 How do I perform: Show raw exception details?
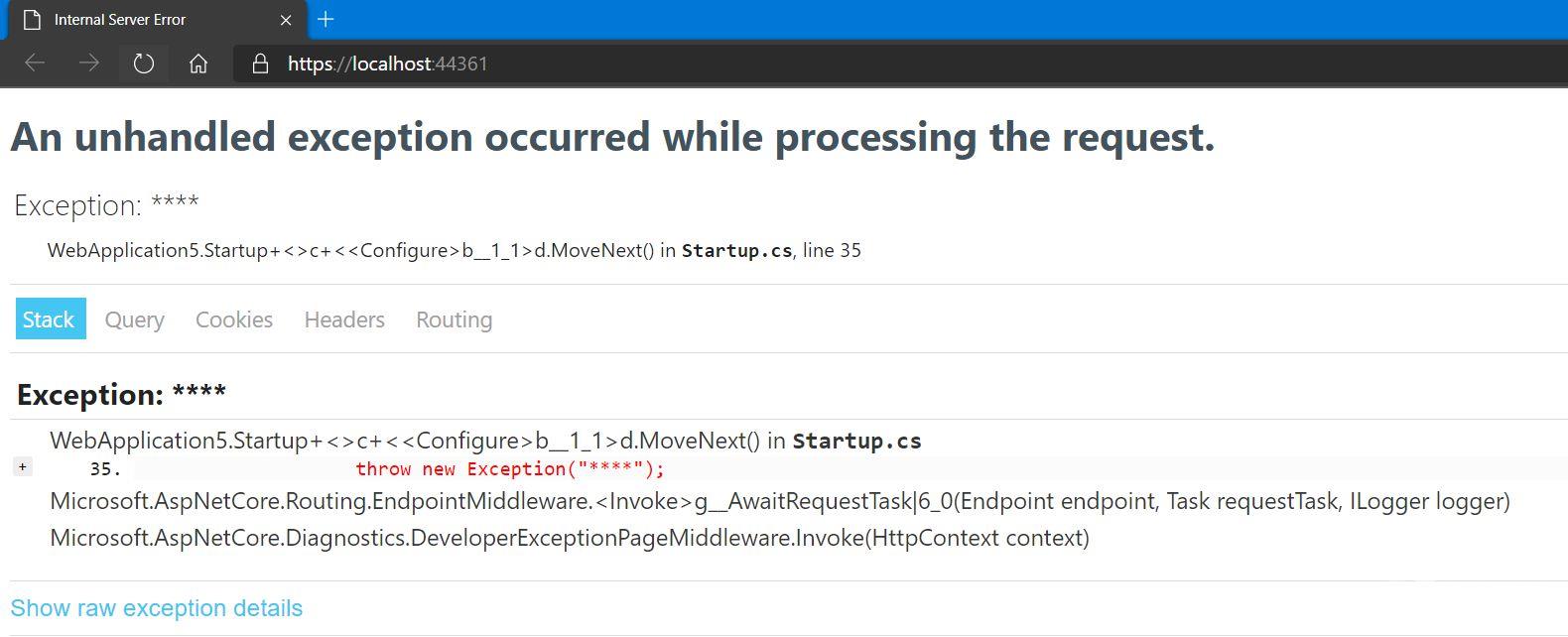[156, 608]
